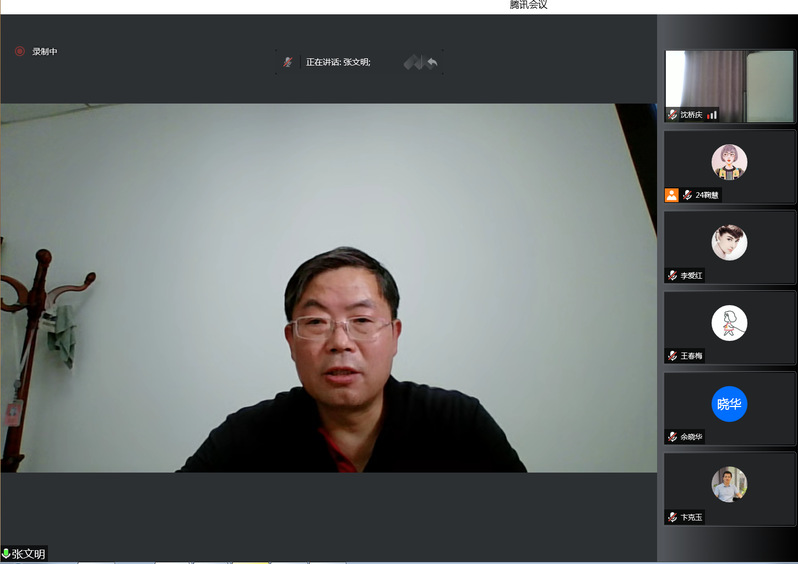
Task: Click muted mic icon beside 沈桥庆 name
Action: coord(673,115)
